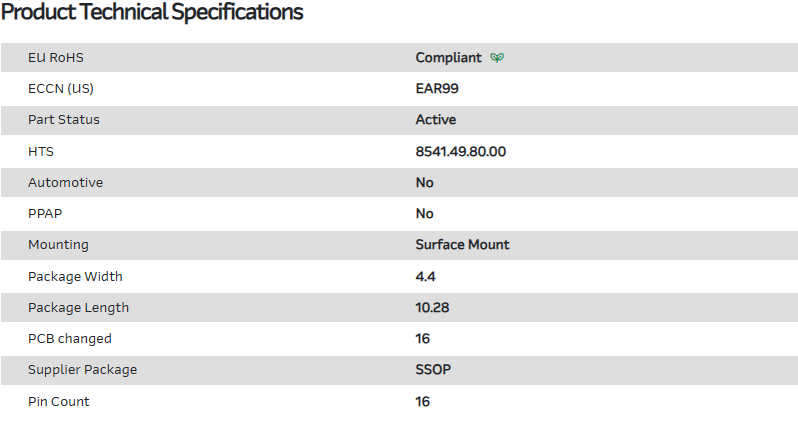The height and width of the screenshot is (432, 798).
Task: Click the green RoHS leaf icon
Action: point(497,58)
